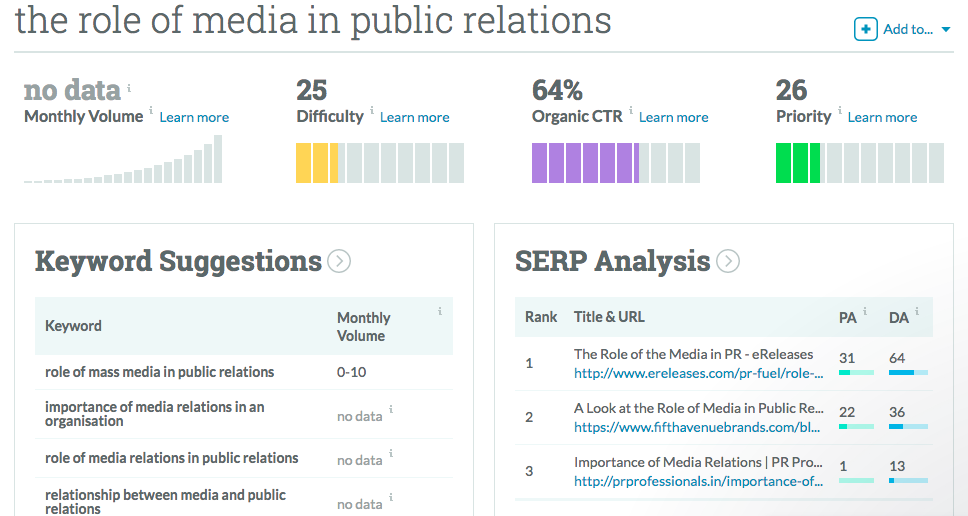
Task: Open the fifthavenuebrands.com result URL
Action: point(698,428)
